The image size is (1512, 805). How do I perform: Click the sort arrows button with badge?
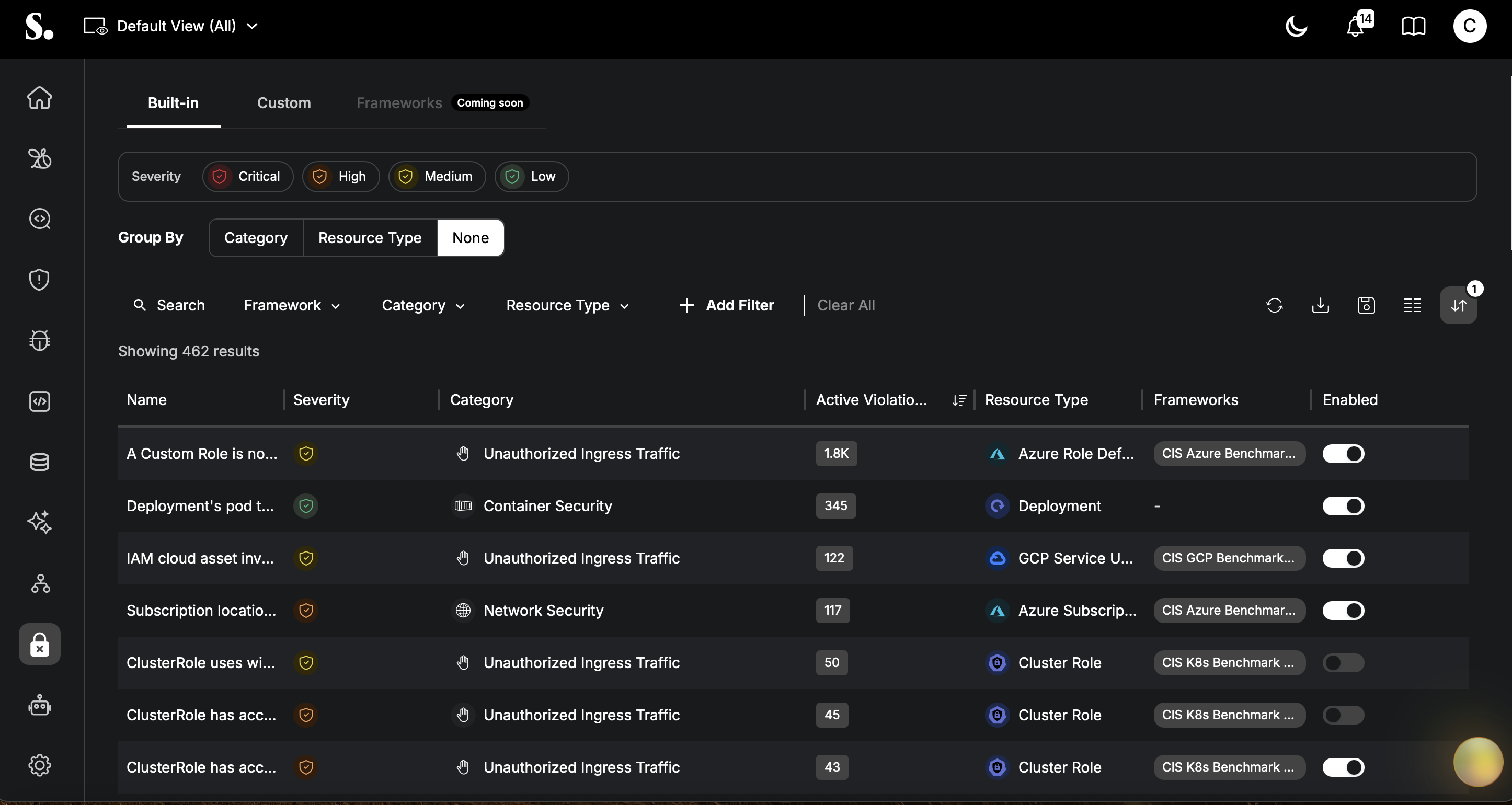click(x=1459, y=305)
